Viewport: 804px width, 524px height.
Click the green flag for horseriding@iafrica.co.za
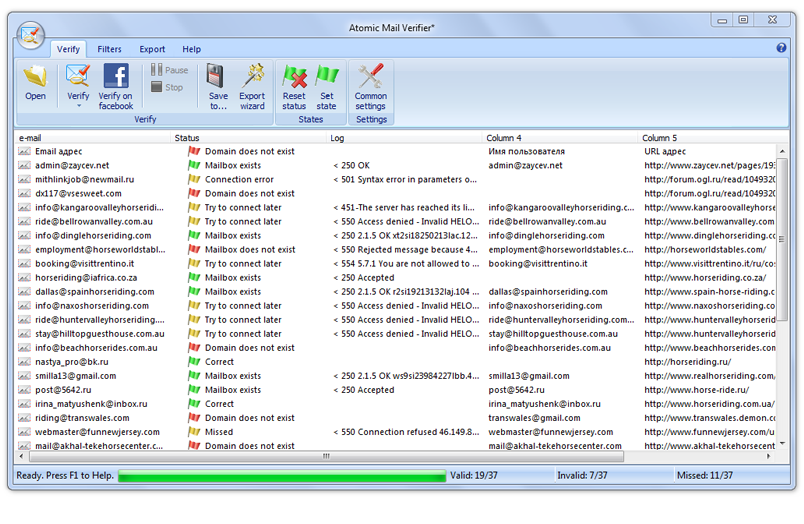point(194,277)
